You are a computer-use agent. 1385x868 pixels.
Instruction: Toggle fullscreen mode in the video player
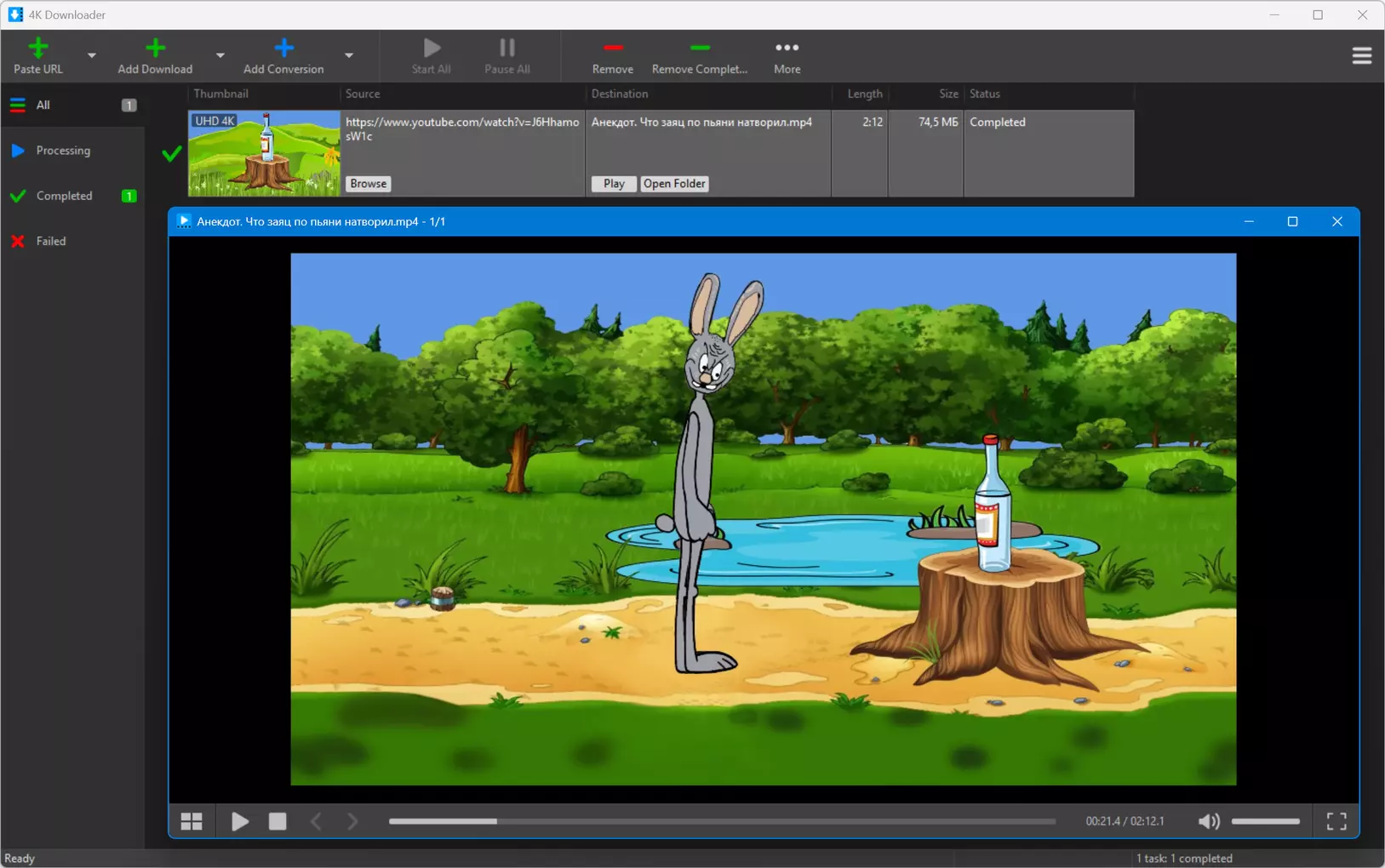[1336, 821]
